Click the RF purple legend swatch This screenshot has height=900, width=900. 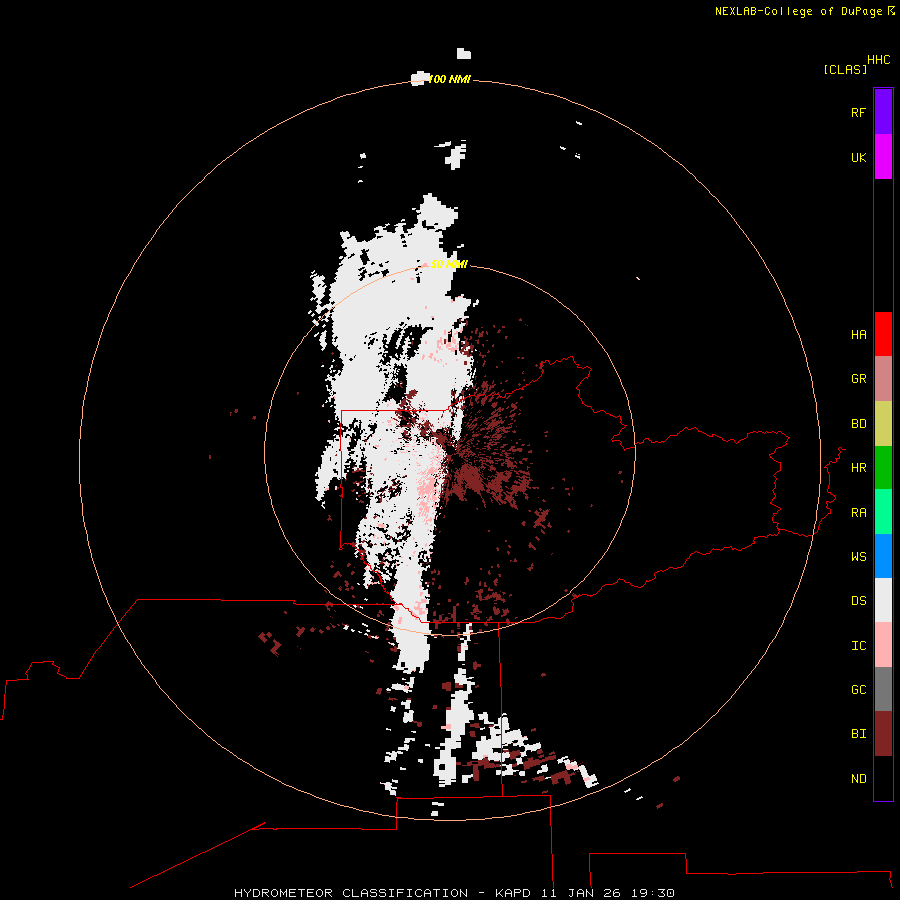(x=883, y=112)
